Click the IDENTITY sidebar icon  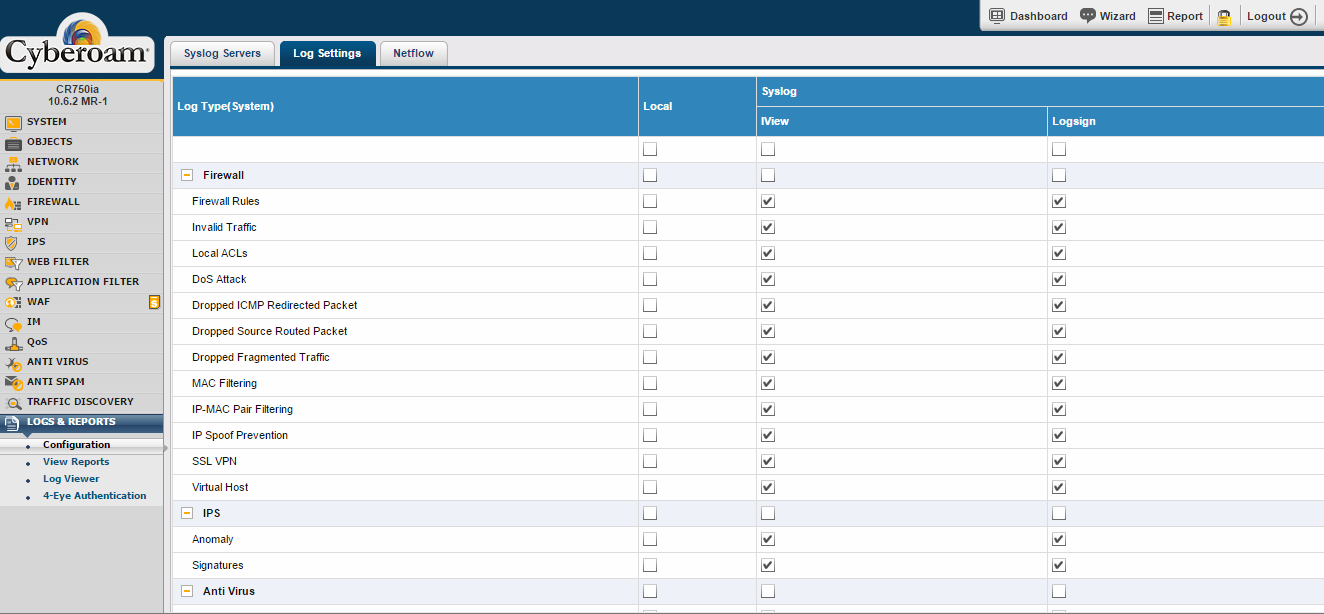[13, 183]
